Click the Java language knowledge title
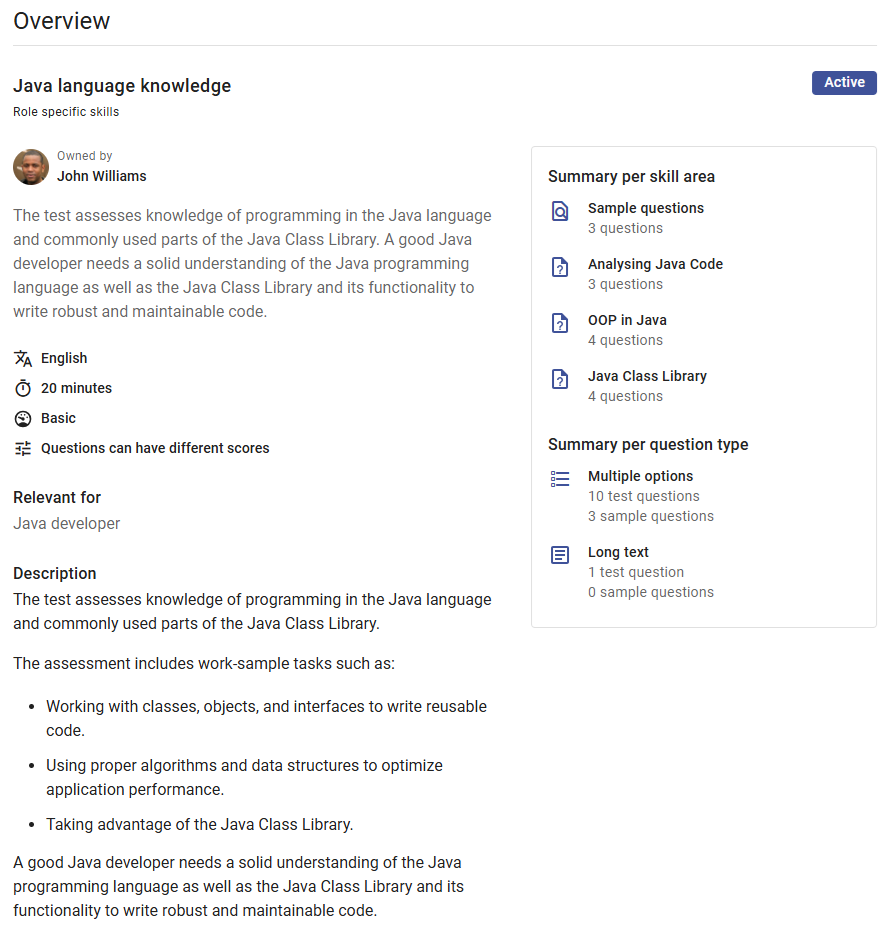 point(122,86)
